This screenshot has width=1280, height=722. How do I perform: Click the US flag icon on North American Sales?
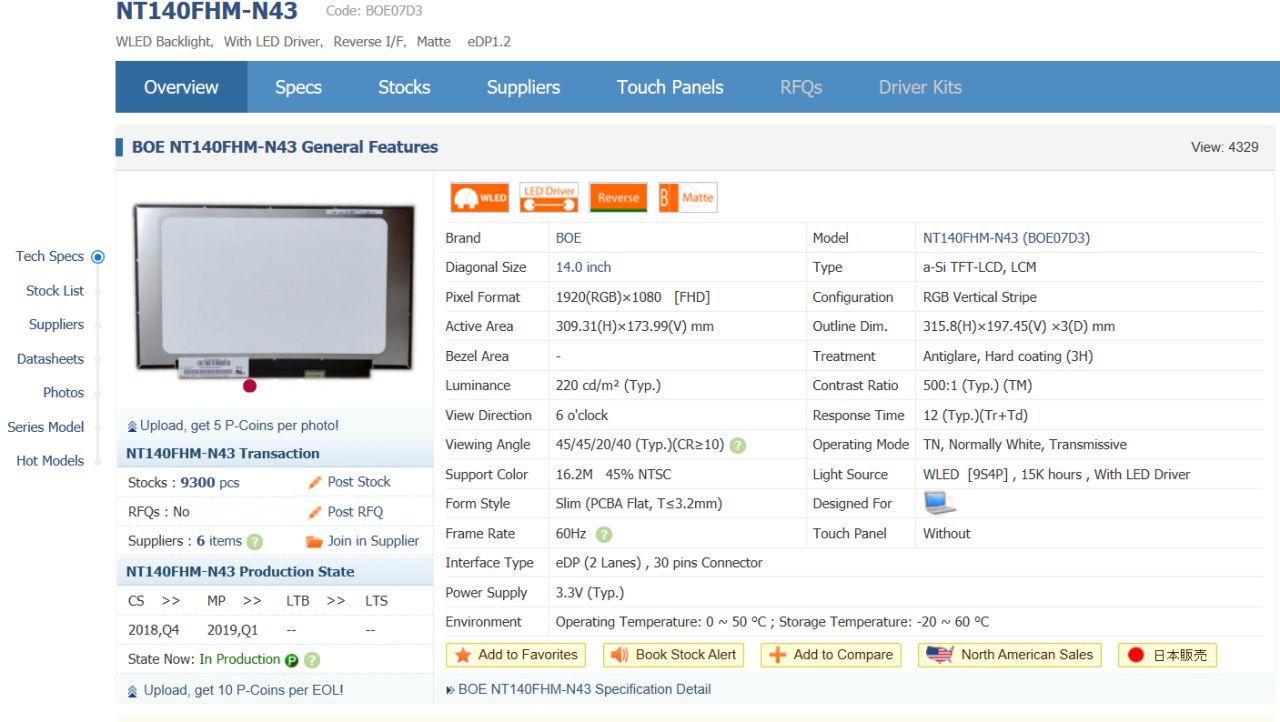pyautogui.click(x=940, y=655)
